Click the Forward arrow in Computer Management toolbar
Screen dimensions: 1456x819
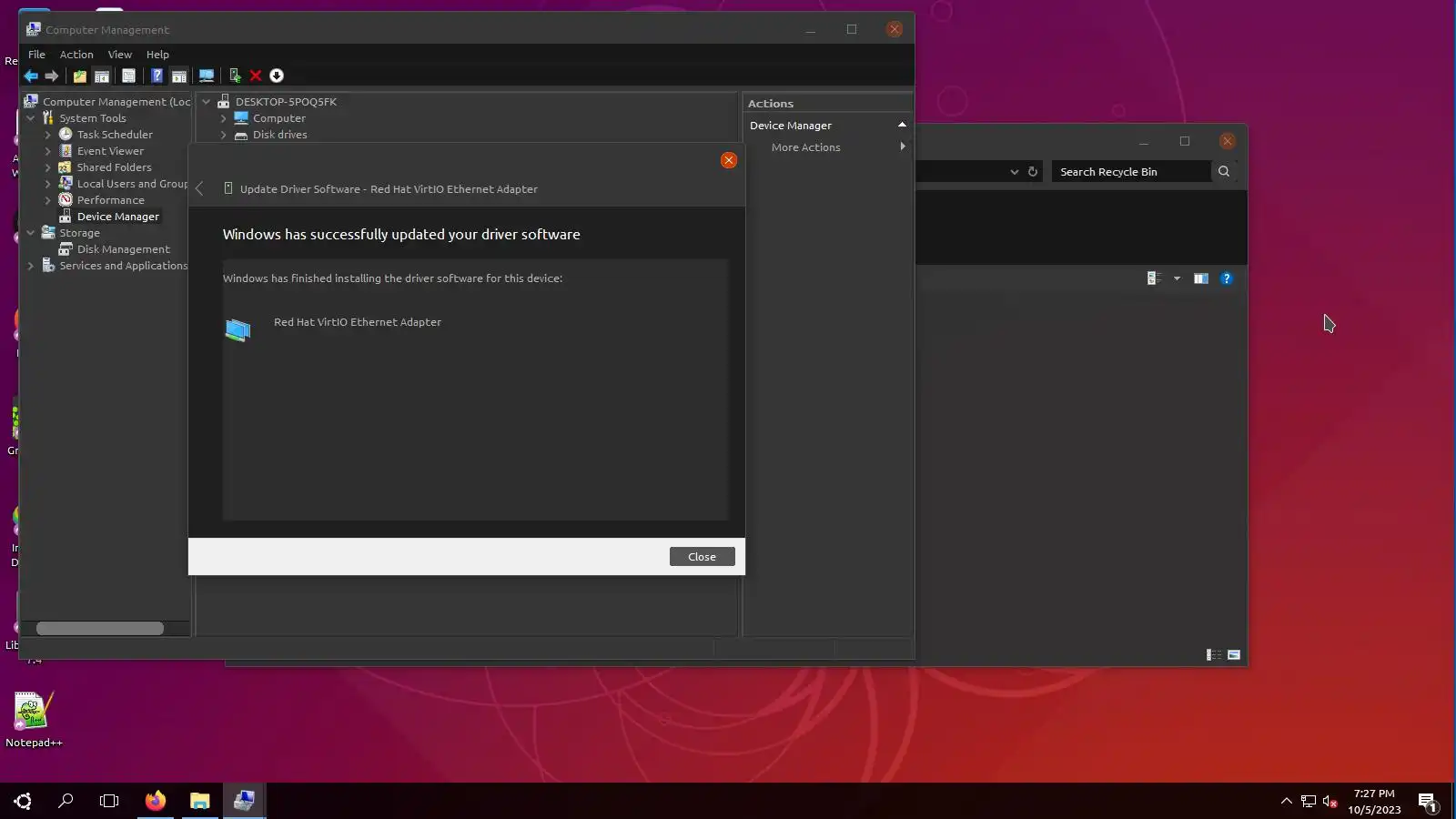[52, 76]
